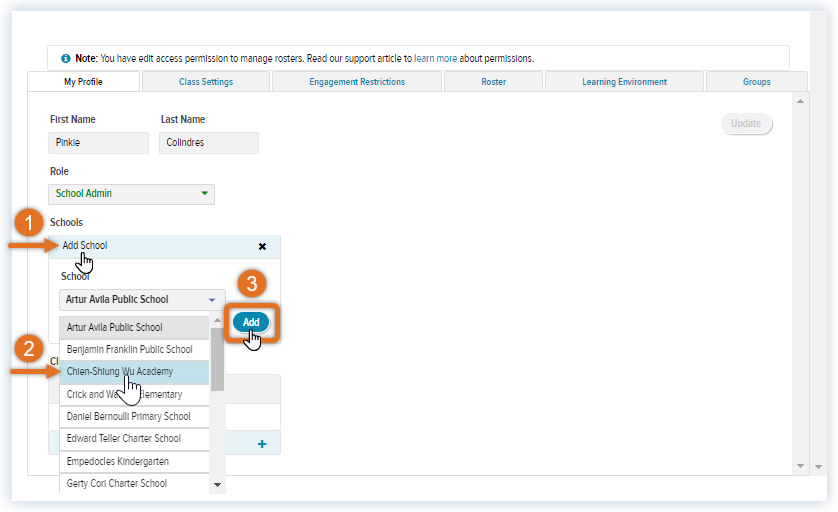
Task: Open the Class Settings tab
Action: click(206, 82)
